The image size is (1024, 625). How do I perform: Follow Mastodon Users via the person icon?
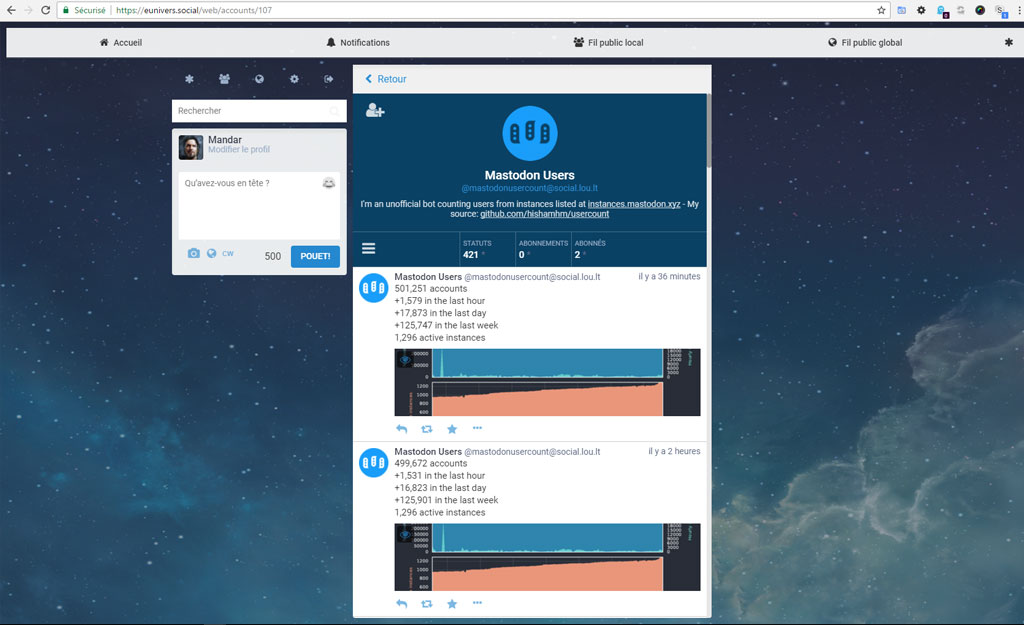pos(374,110)
